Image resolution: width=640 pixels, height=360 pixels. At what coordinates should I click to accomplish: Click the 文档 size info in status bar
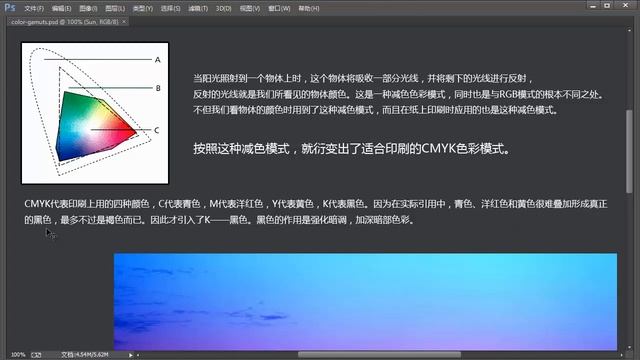click(84, 355)
